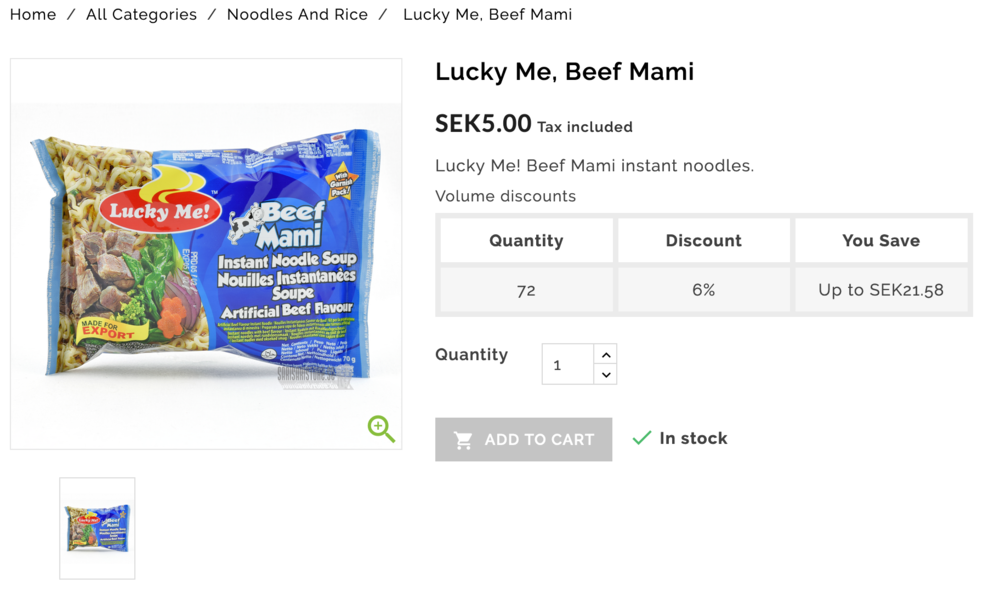Click the Up to SEK21.58 savings cell
1000x601 pixels.
pos(881,290)
